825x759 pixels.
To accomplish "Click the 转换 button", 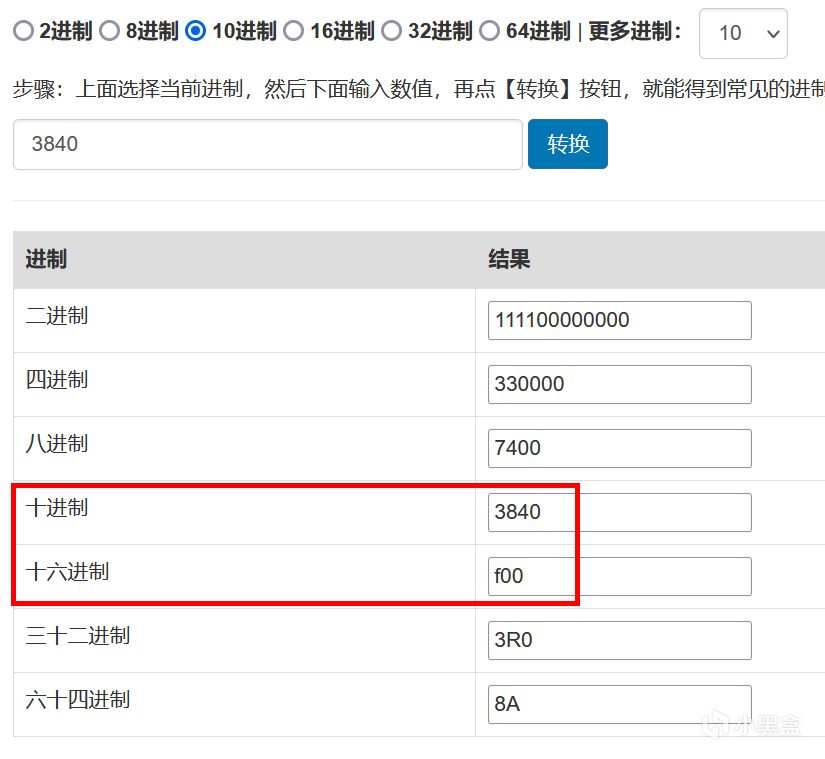I will click(567, 144).
